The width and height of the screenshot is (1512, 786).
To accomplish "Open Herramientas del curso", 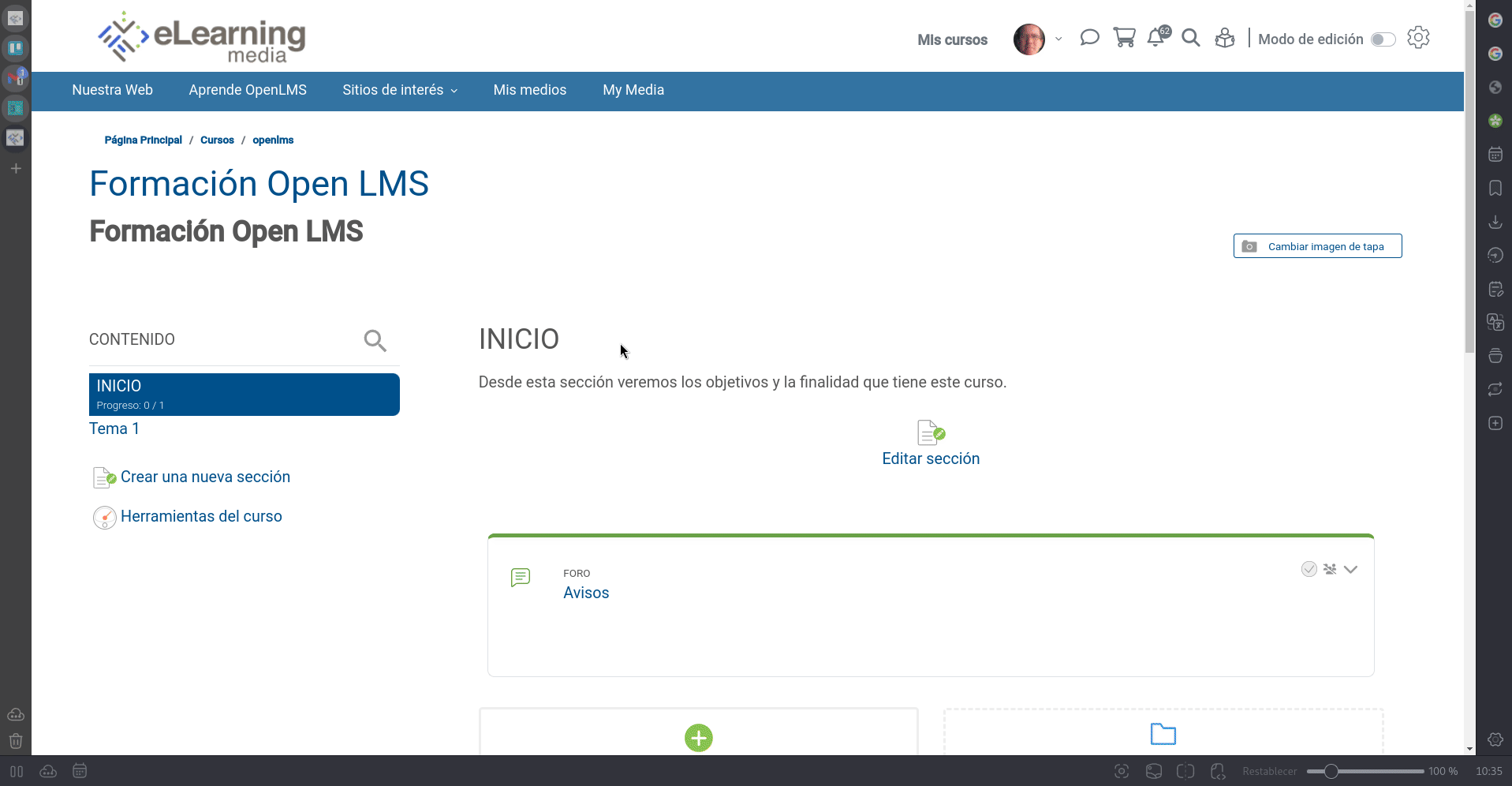I will [x=201, y=516].
